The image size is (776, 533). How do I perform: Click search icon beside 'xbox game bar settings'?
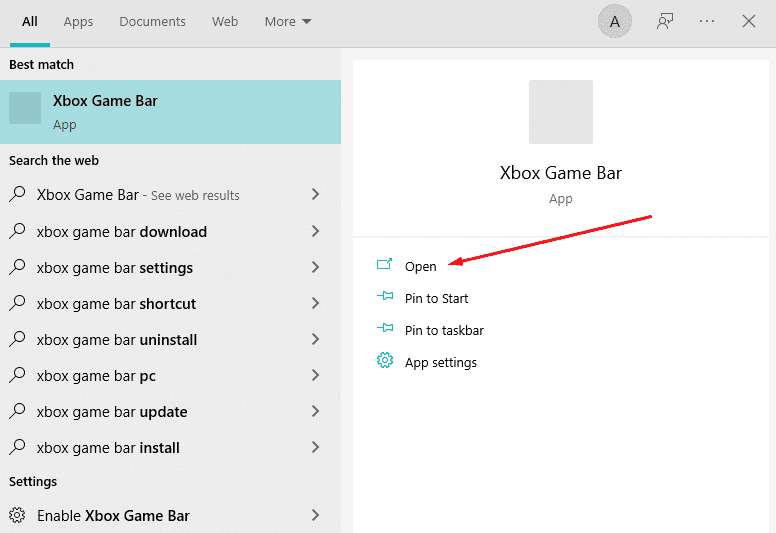(x=17, y=267)
